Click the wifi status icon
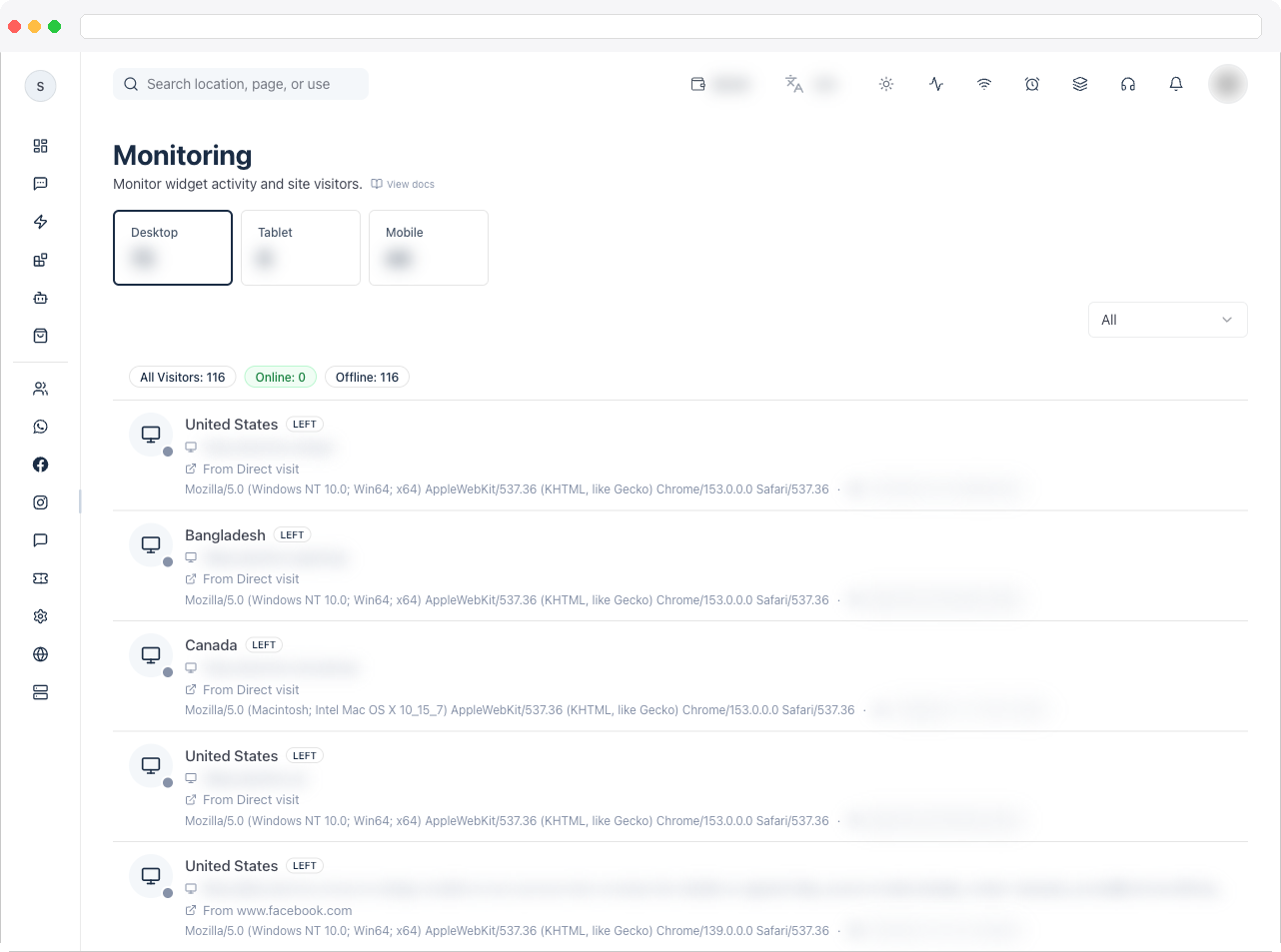Viewport: 1281px width, 952px height. click(984, 84)
